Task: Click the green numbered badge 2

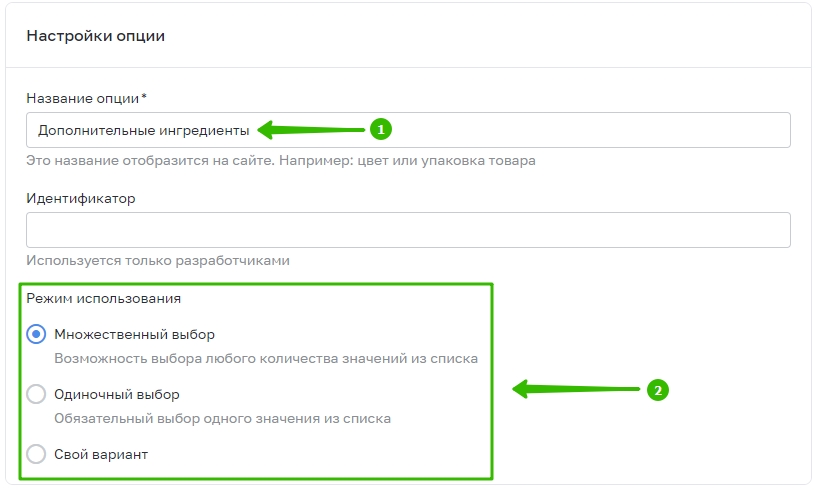Action: (x=658, y=390)
